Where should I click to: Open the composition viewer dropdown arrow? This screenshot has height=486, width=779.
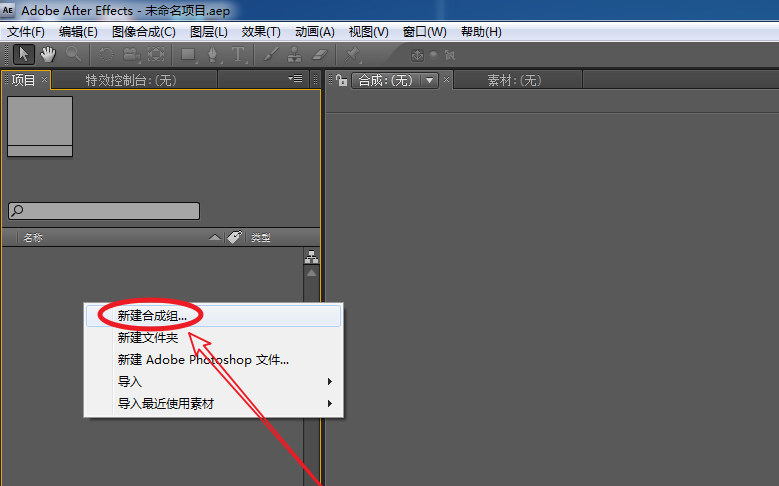click(x=430, y=80)
